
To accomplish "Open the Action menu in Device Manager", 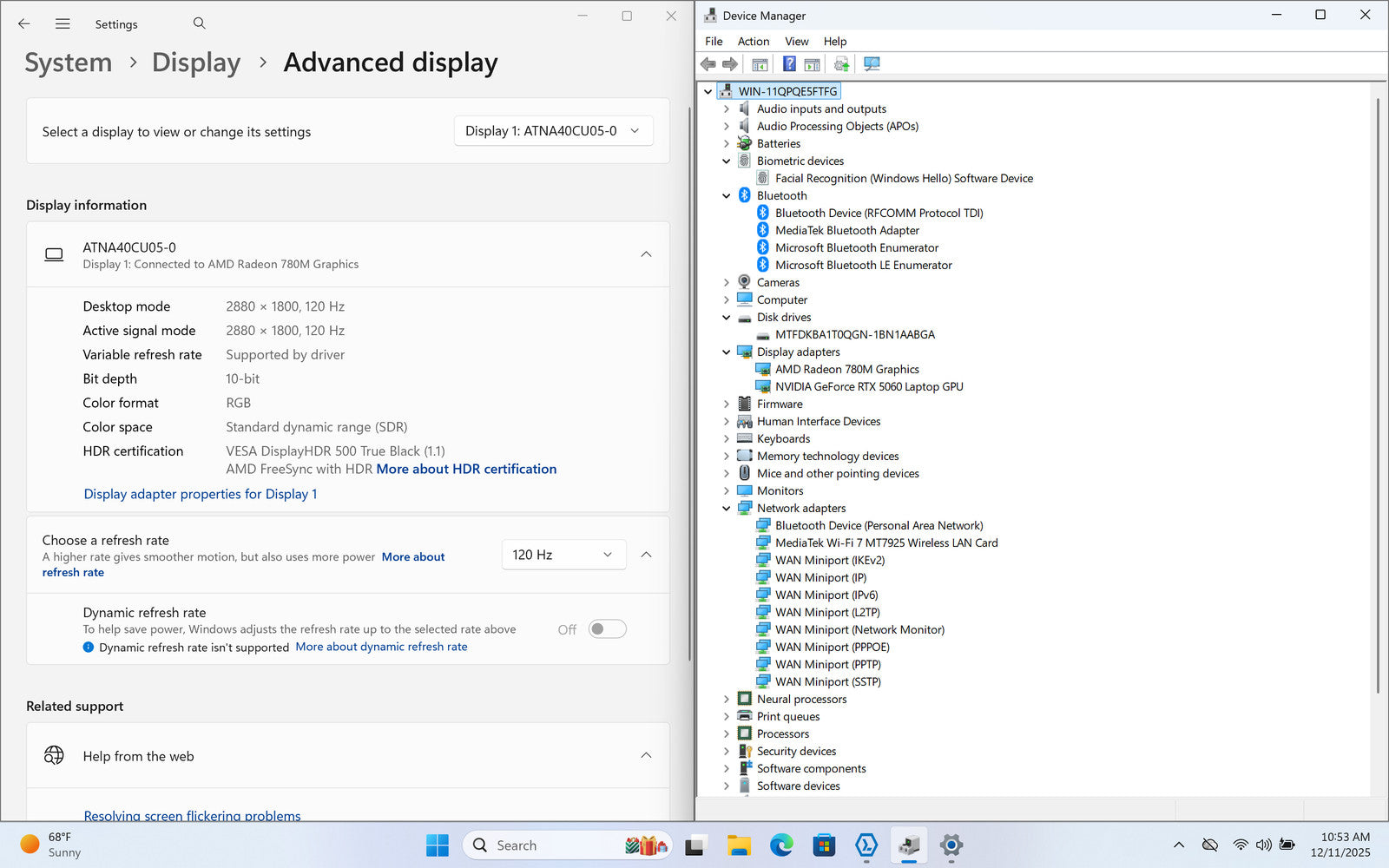I will point(753,41).
